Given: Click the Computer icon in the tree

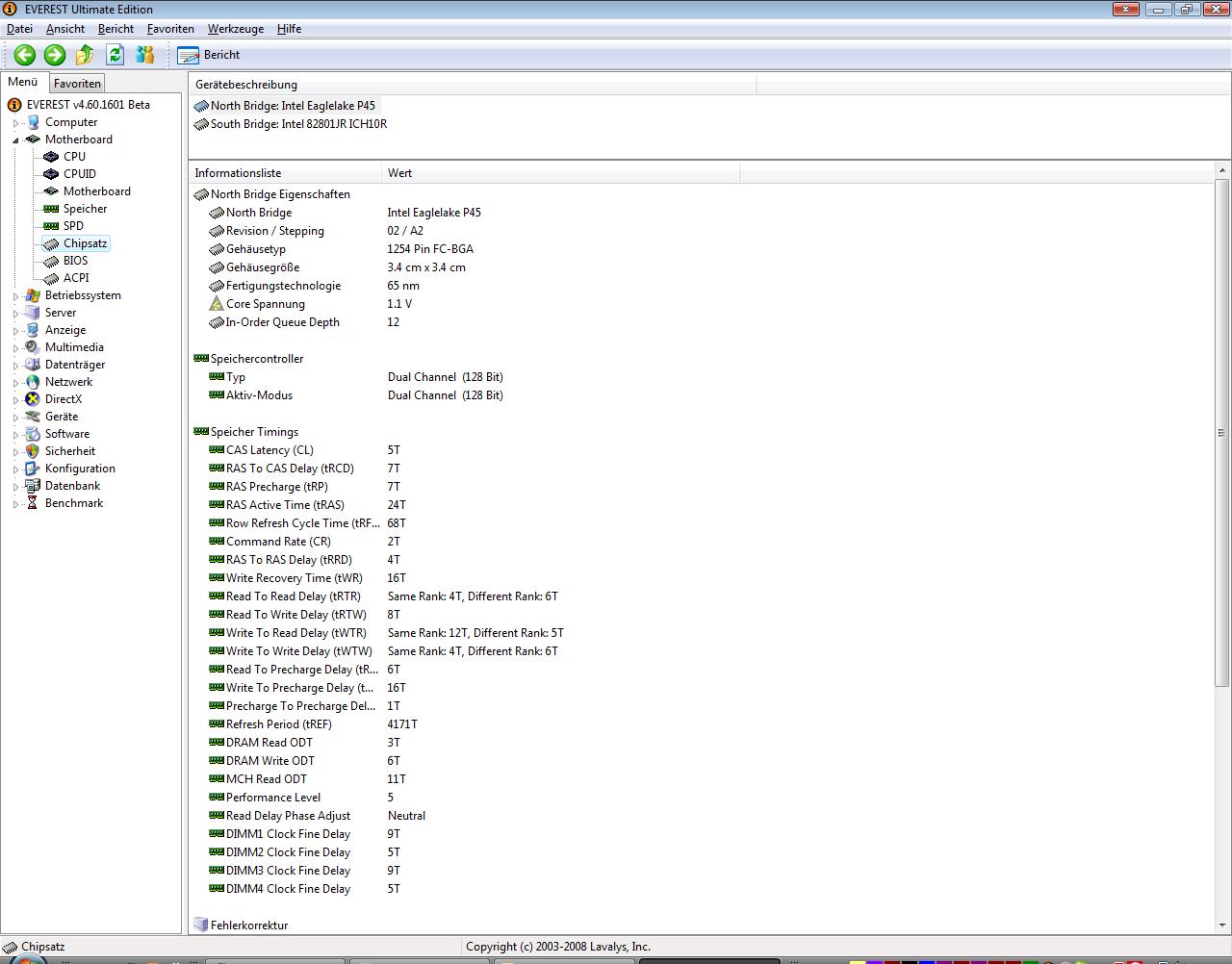Looking at the screenshot, I should (33, 122).
